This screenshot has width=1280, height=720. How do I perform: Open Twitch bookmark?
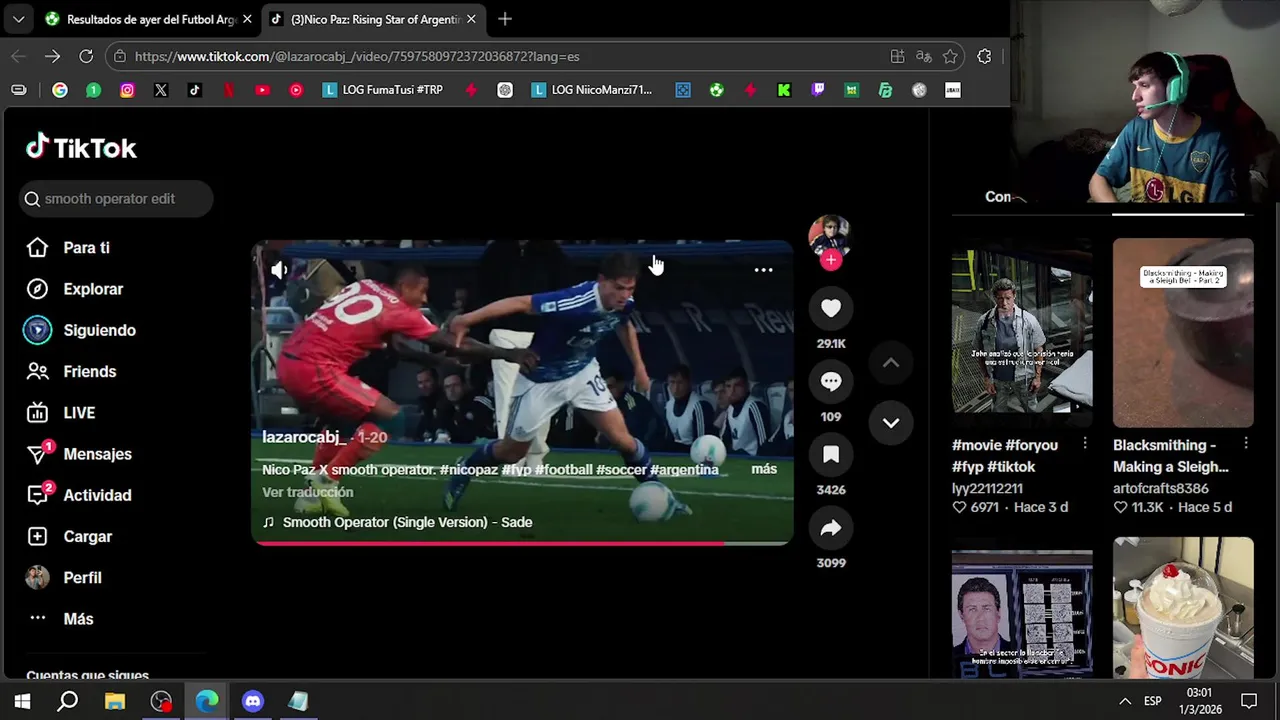[818, 90]
